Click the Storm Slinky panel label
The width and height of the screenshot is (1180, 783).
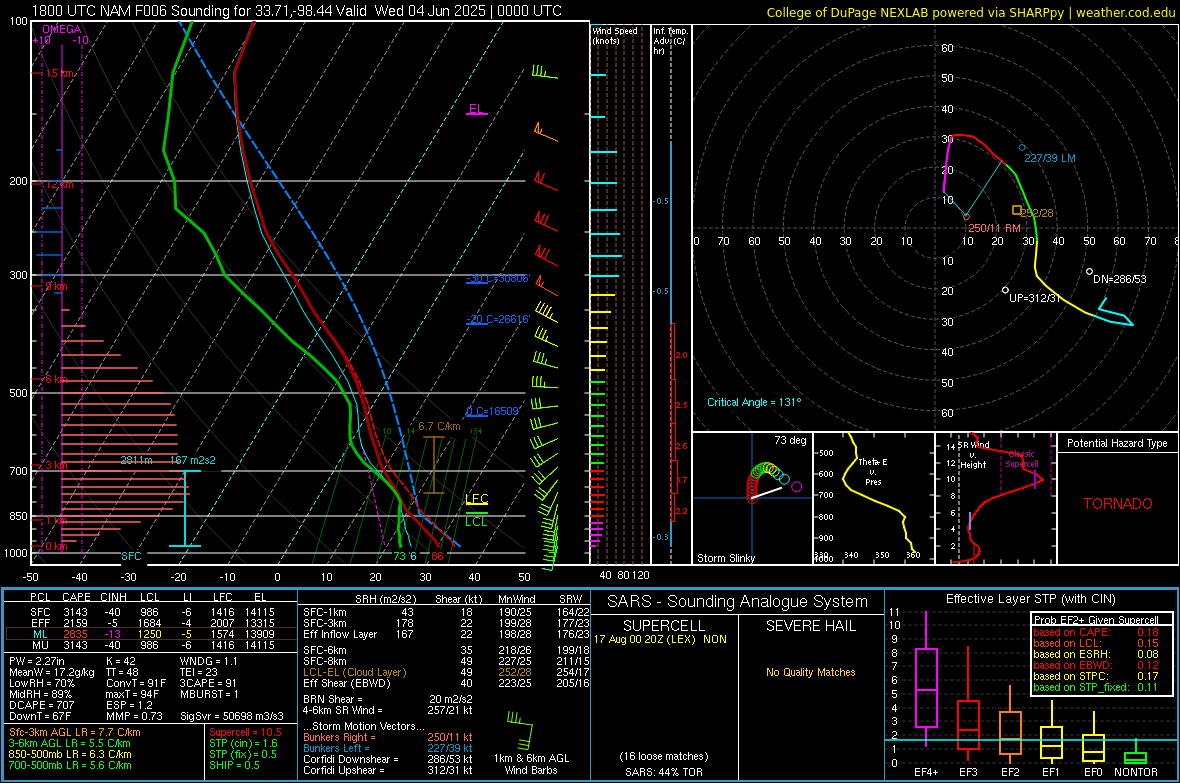pos(726,558)
